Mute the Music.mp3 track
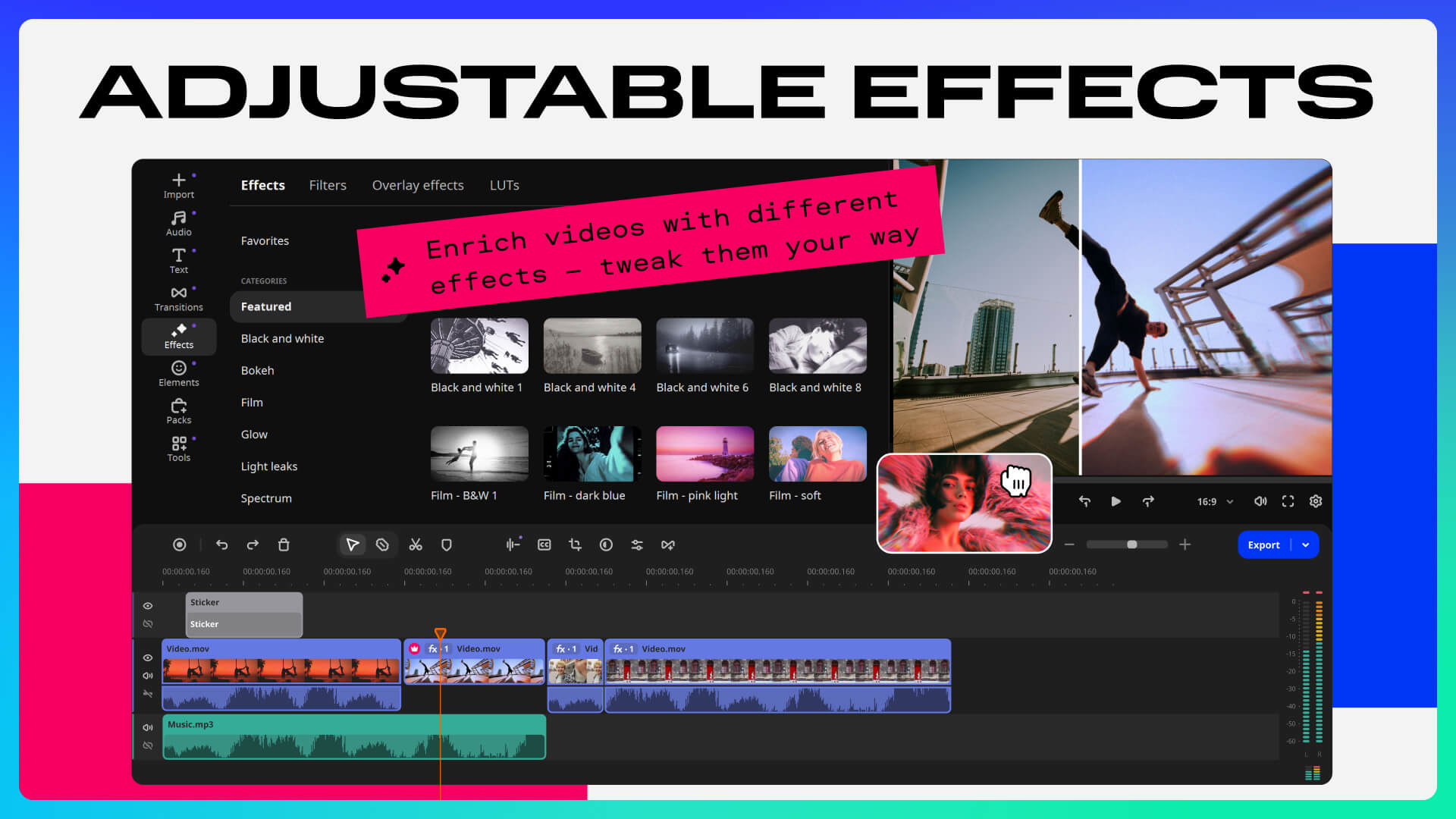This screenshot has width=1456, height=819. tap(148, 726)
